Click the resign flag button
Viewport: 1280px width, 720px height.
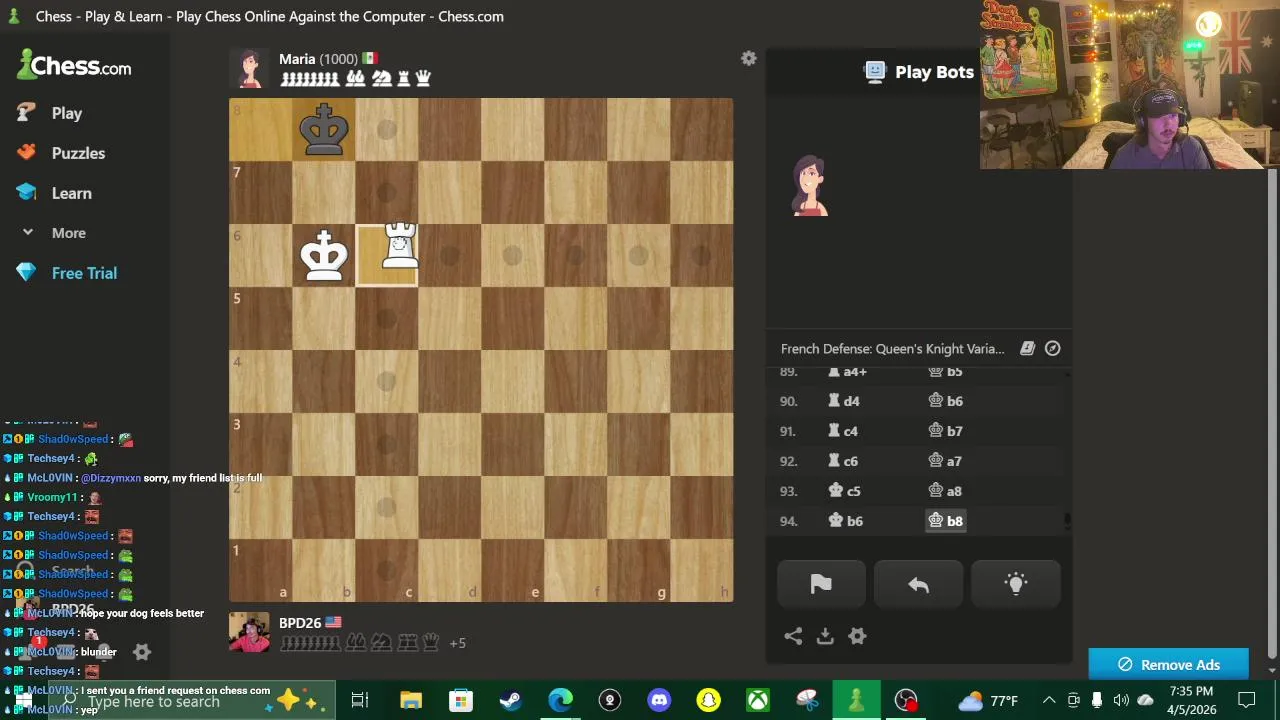click(821, 585)
